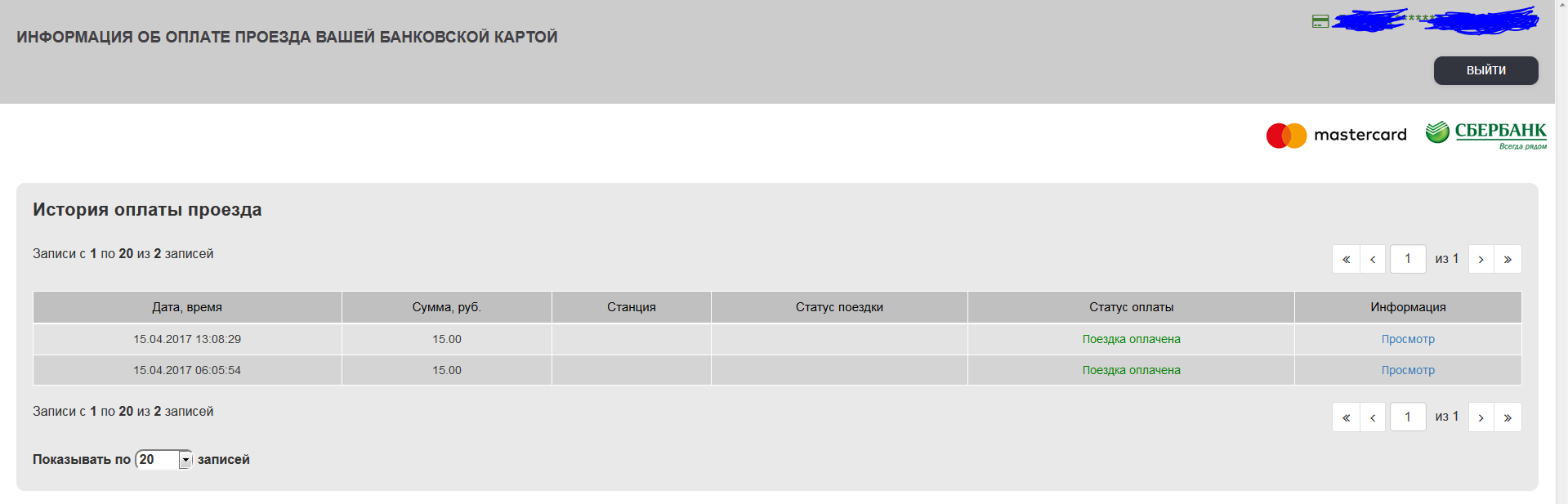Click the Сбербанк logo
Screen dimensions: 1568x504
[x=1485, y=134]
